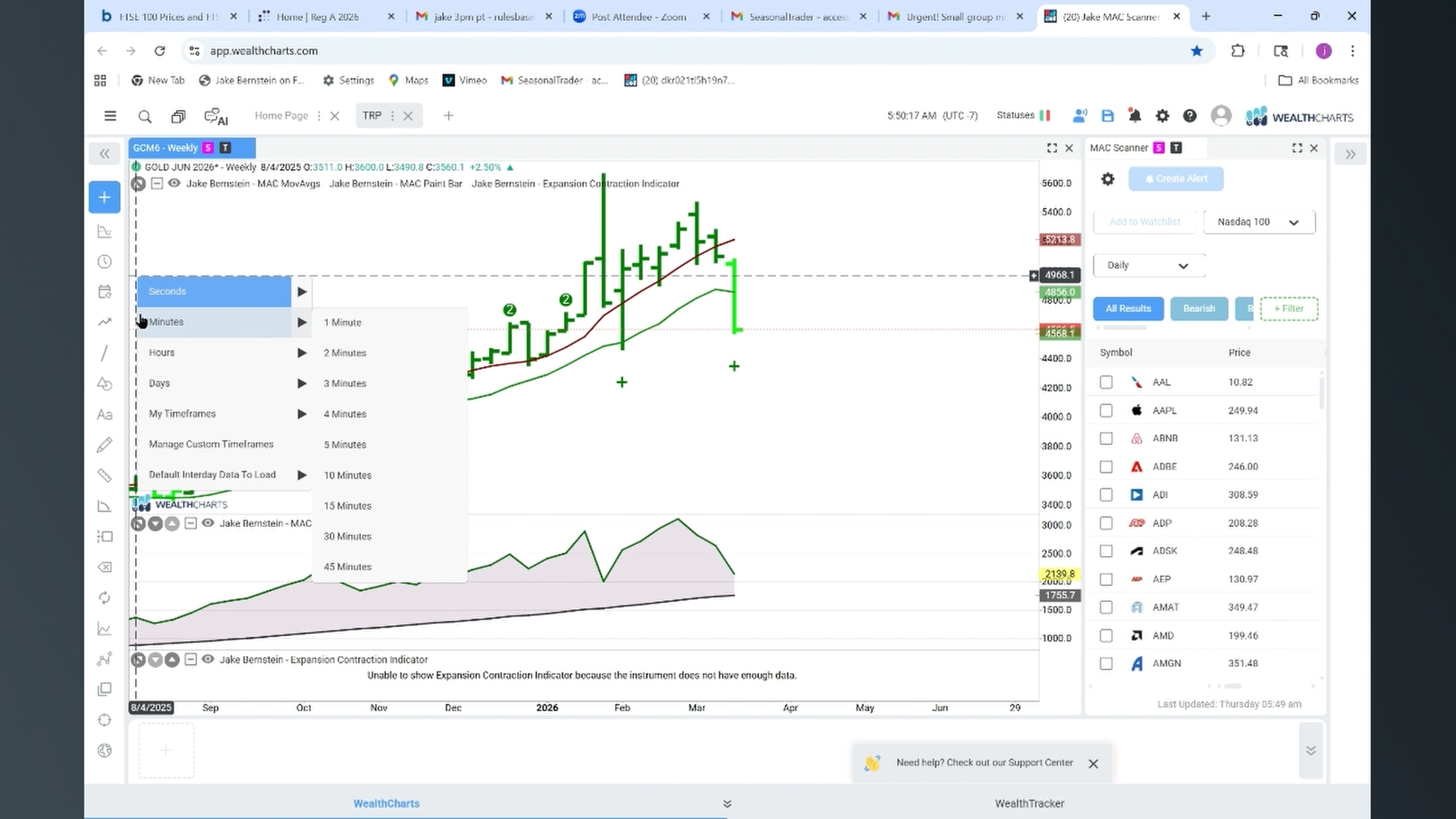Check the ADBE symbol checkbox
The height and width of the screenshot is (819, 1456).
click(1106, 466)
